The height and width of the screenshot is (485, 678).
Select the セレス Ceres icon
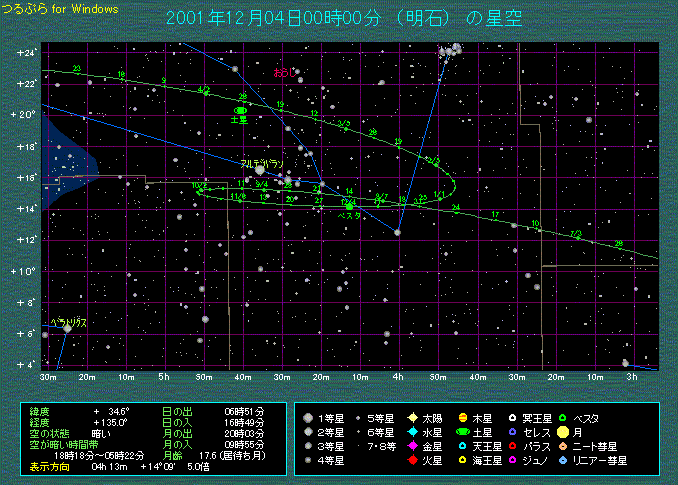[512, 431]
